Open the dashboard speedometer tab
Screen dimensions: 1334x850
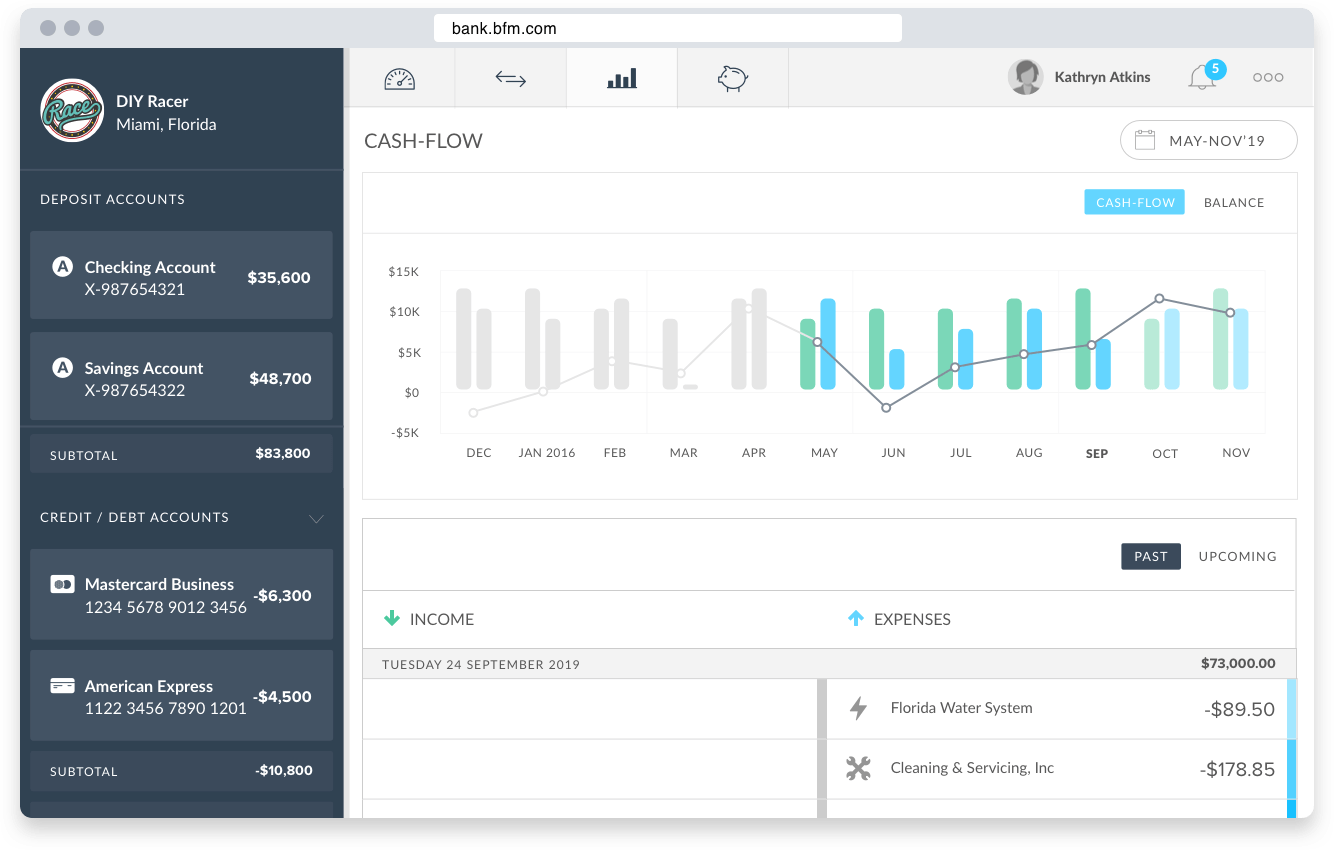pyautogui.click(x=399, y=78)
